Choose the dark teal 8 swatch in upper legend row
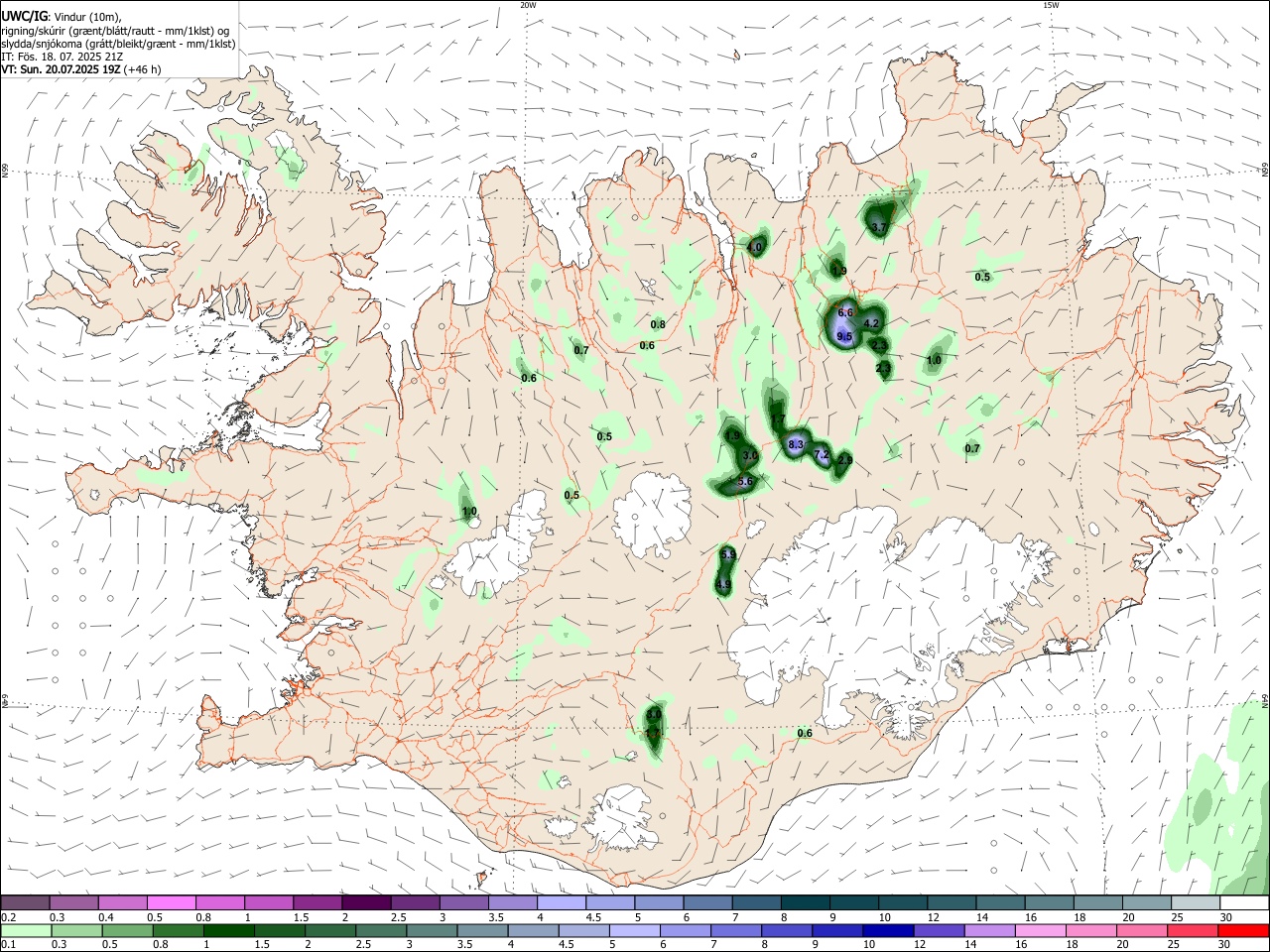This screenshot has height=952, width=1270. pyautogui.click(x=806, y=903)
